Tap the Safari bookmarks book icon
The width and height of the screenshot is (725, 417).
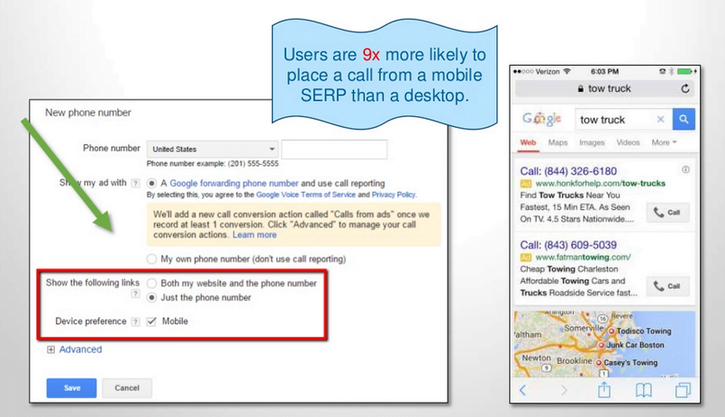[644, 390]
